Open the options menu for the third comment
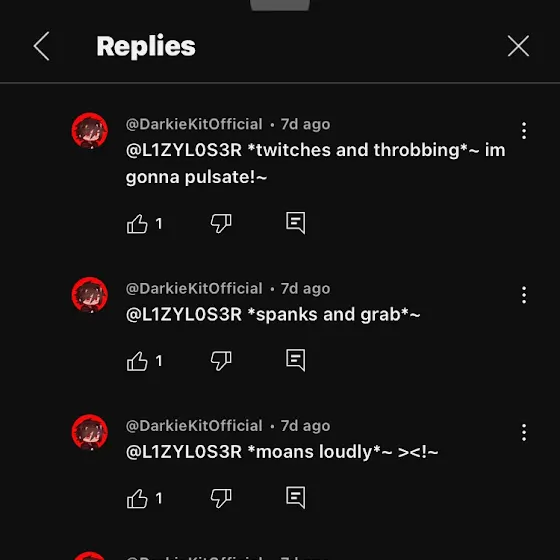The width and height of the screenshot is (560, 560). coord(524,432)
